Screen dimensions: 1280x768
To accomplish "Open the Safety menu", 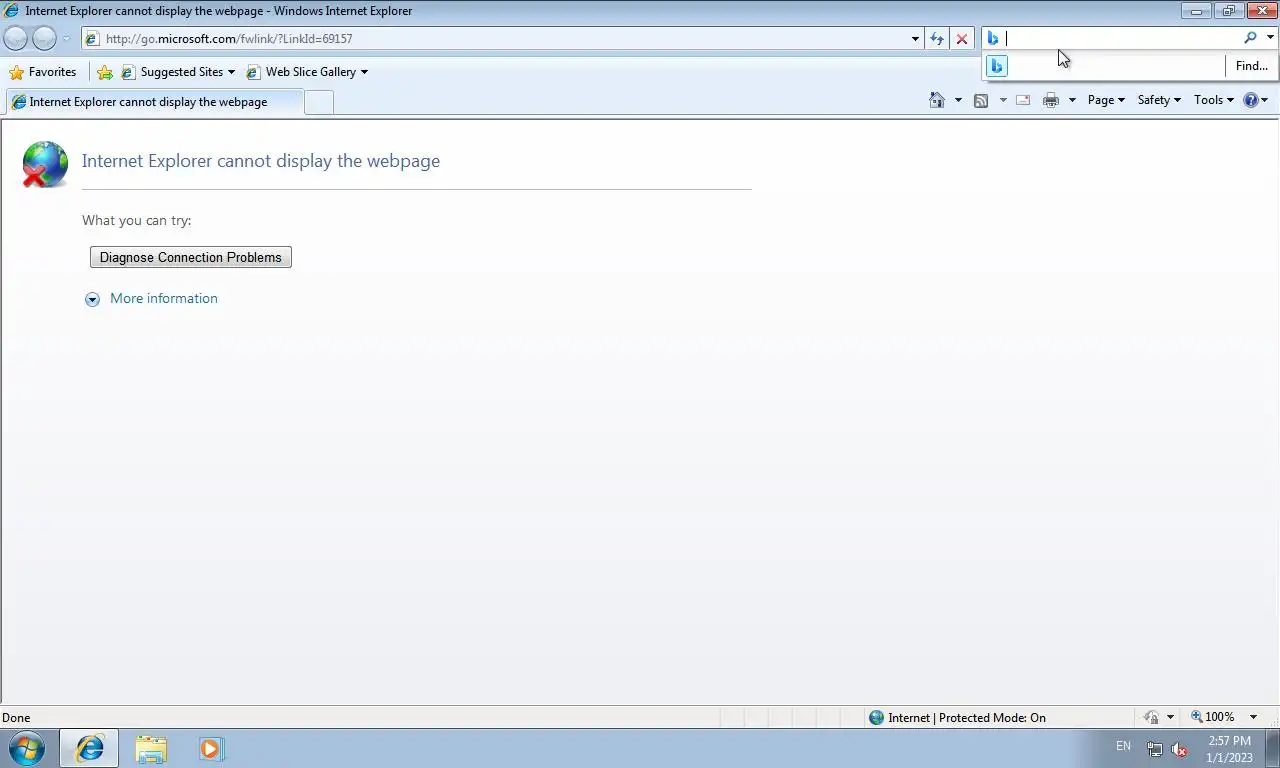I will point(1159,100).
